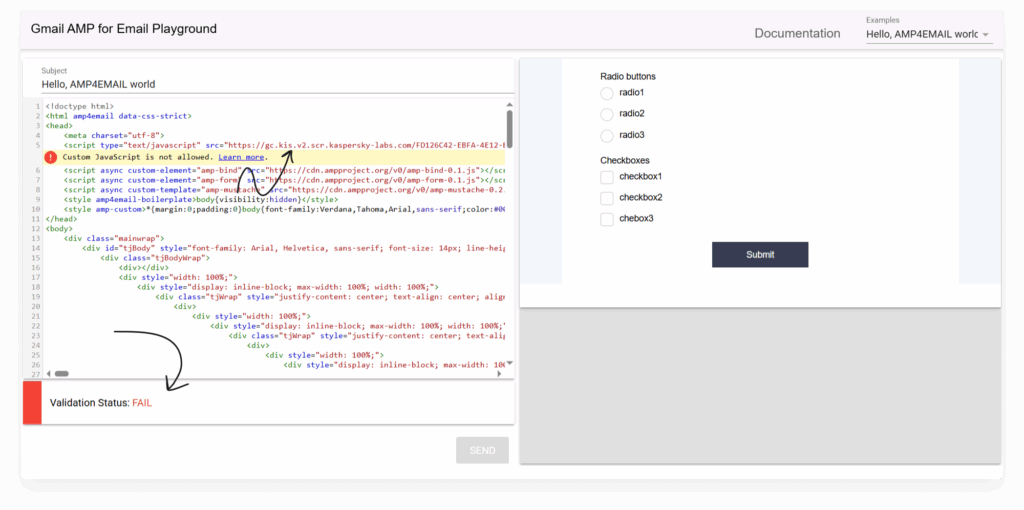Viewport: 1024px width, 510px height.
Task: Click the Examples dropdown arrow
Action: point(986,35)
